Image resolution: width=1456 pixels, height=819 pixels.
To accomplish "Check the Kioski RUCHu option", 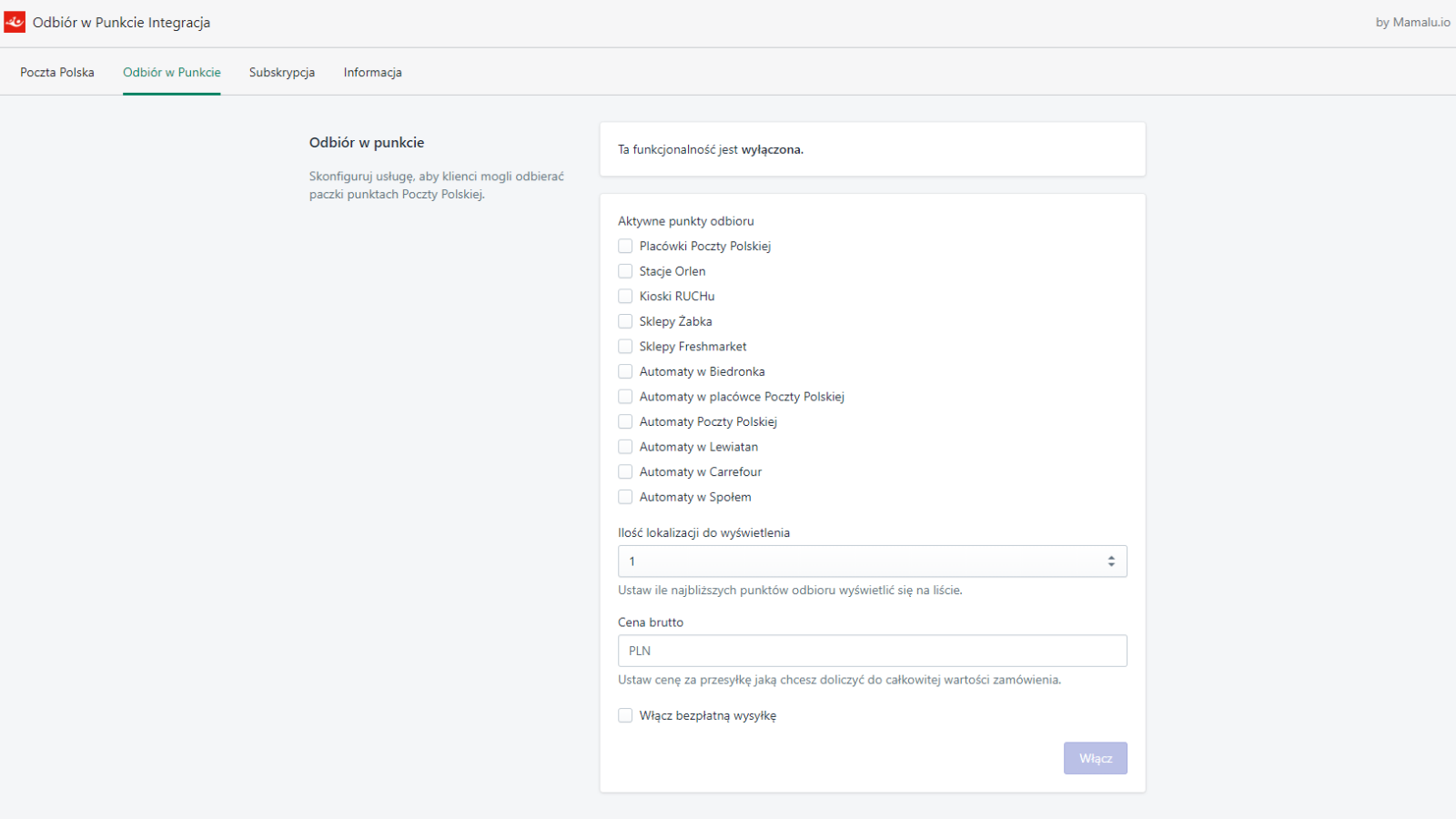I will [625, 296].
